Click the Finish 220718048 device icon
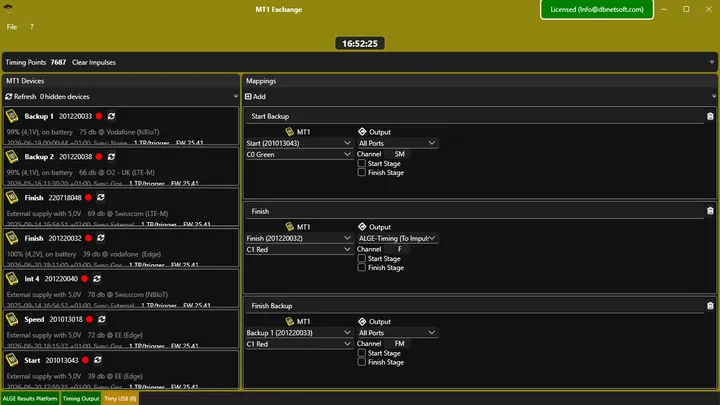The width and height of the screenshot is (720, 405). (12, 197)
